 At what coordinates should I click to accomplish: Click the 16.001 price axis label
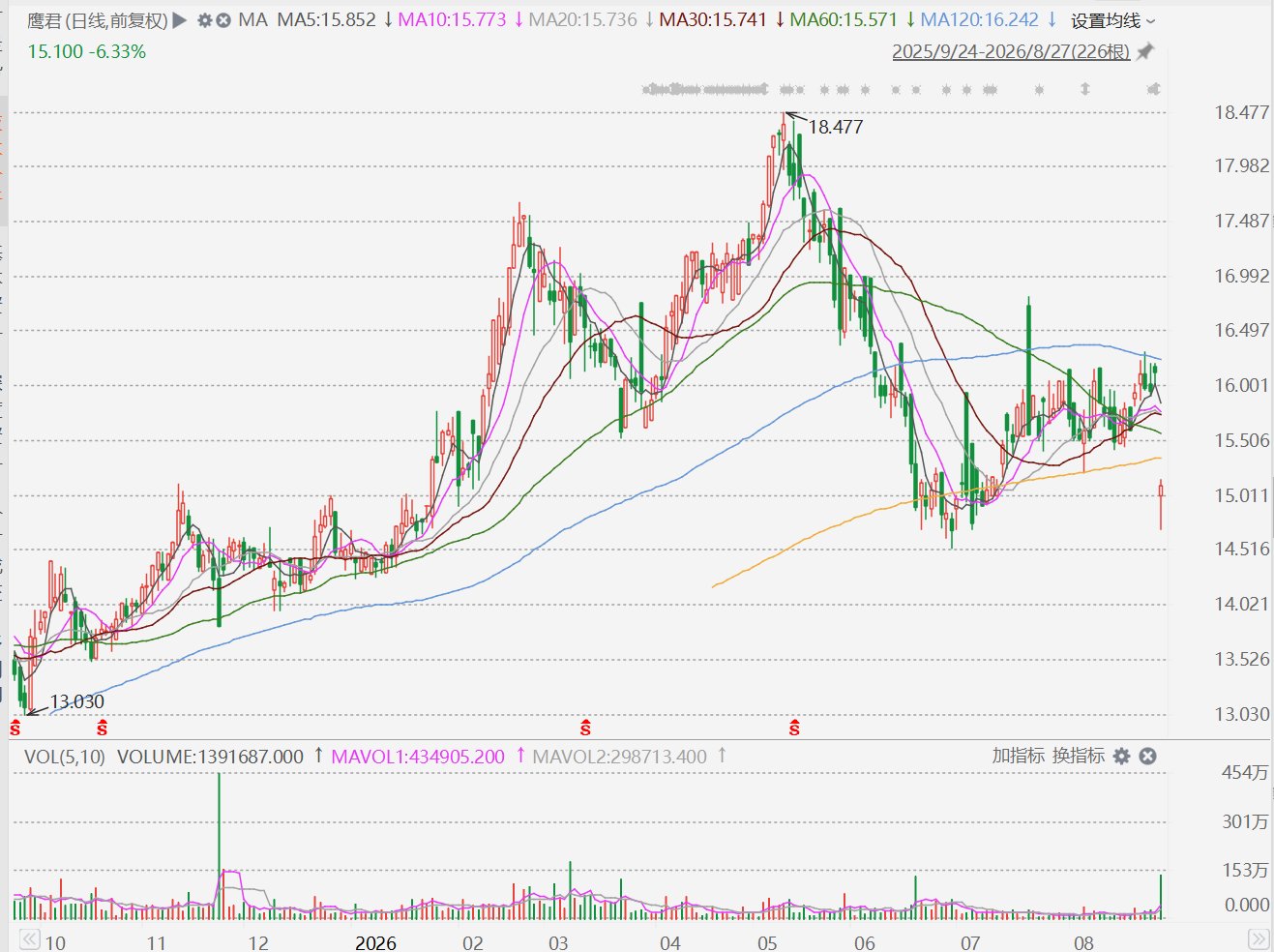[x=1242, y=385]
